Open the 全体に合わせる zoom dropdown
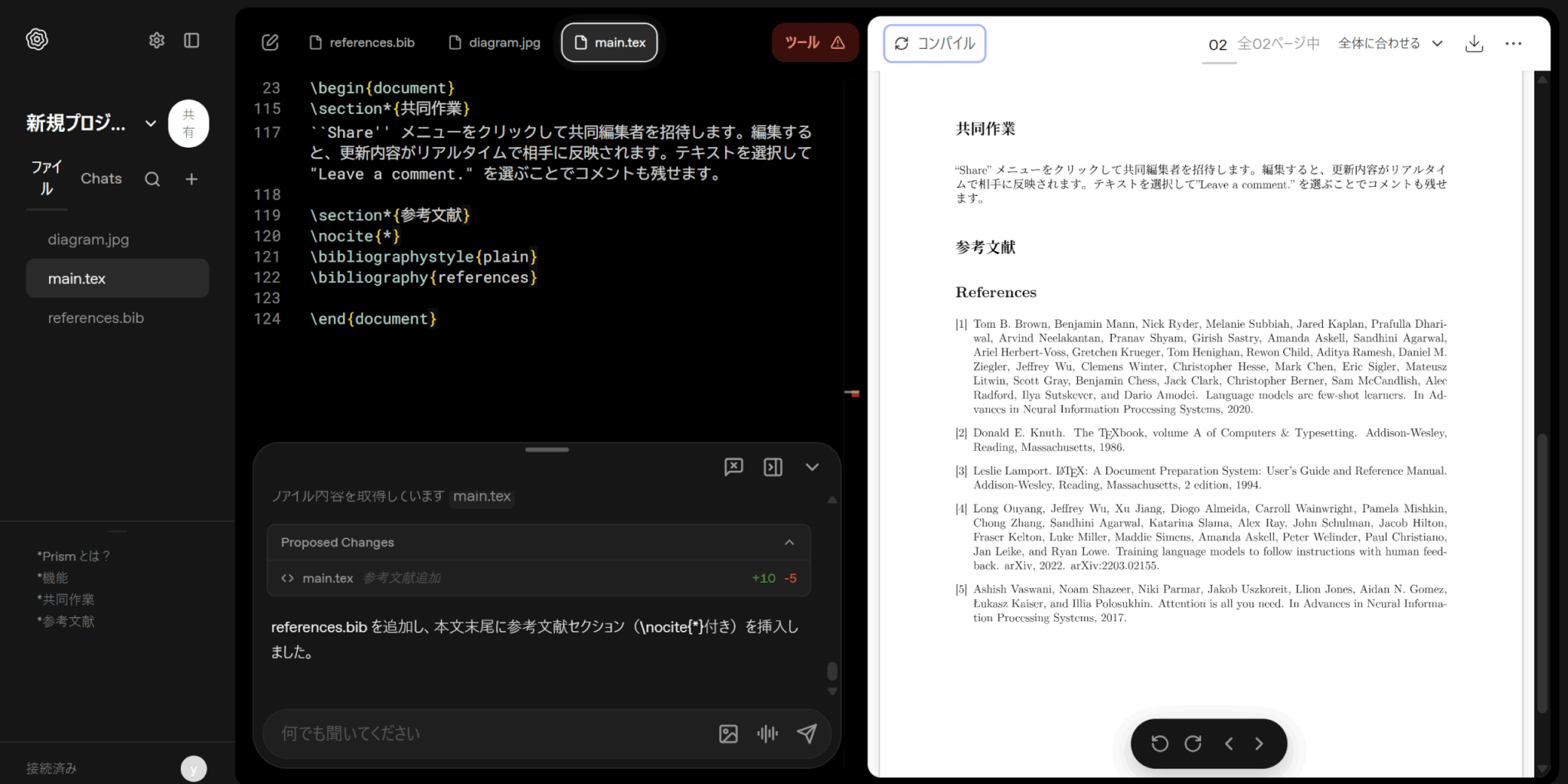 pos(1390,44)
